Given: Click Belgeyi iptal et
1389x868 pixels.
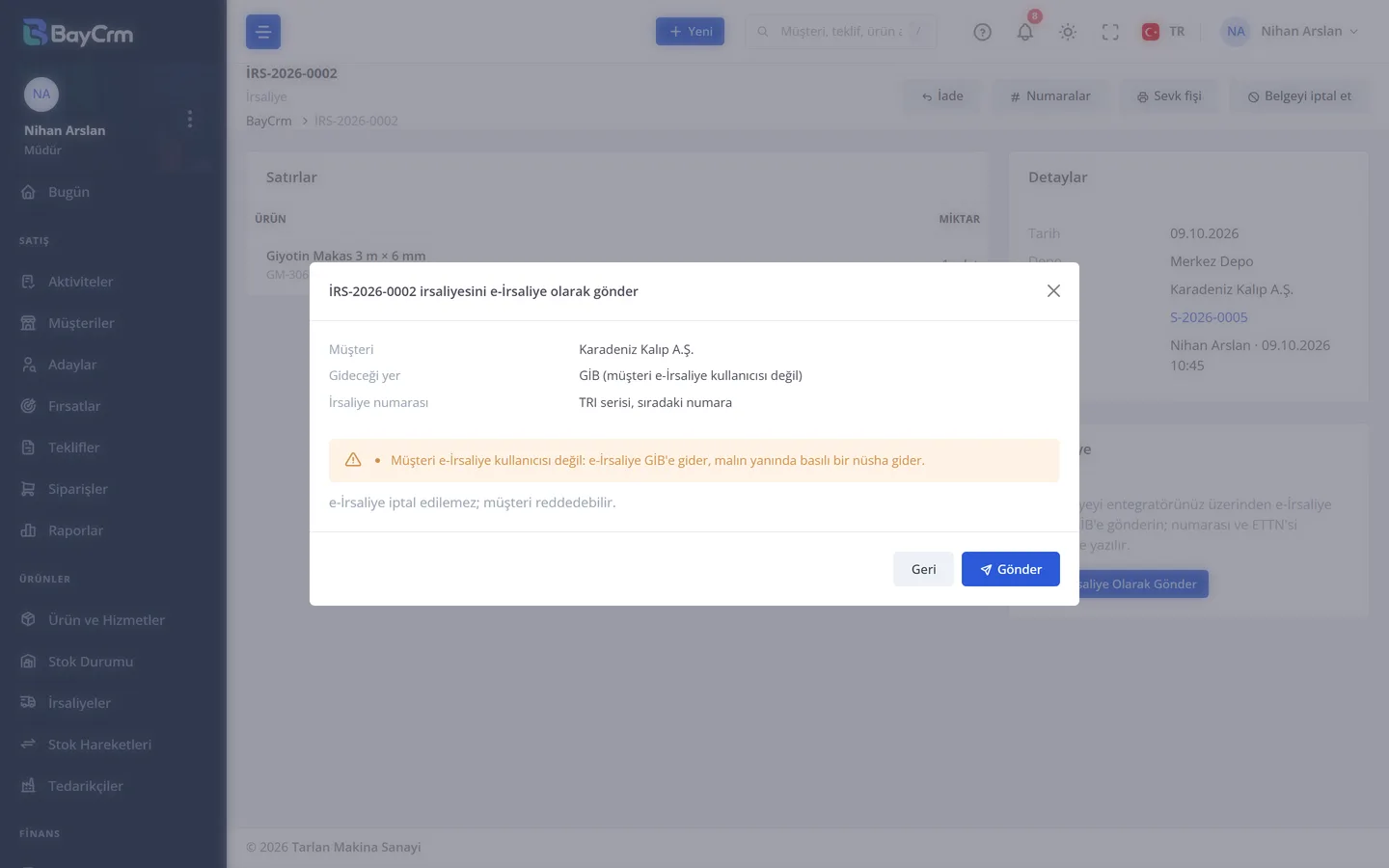Looking at the screenshot, I should click(x=1299, y=96).
